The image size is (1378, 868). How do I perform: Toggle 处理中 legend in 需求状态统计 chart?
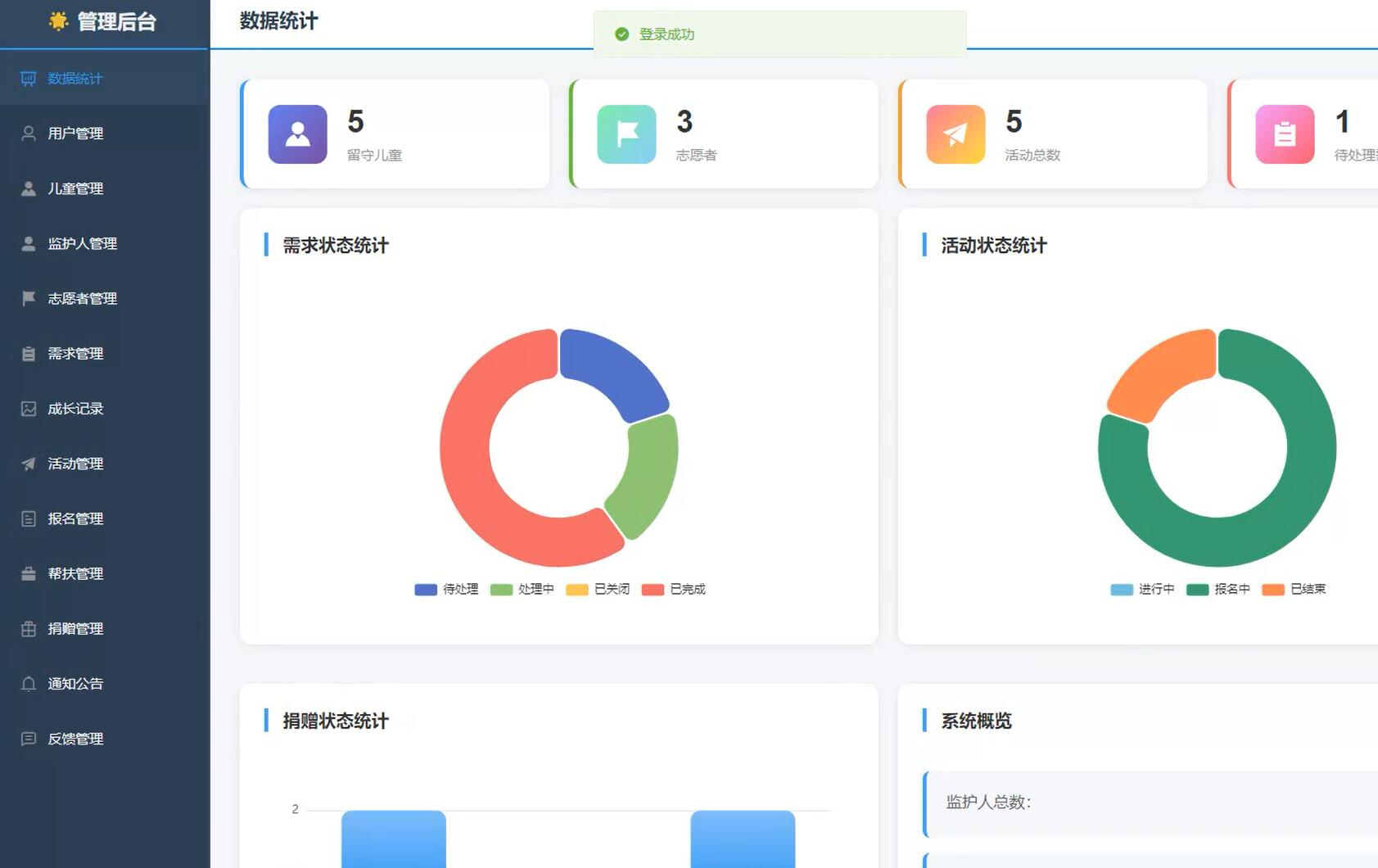point(522,590)
